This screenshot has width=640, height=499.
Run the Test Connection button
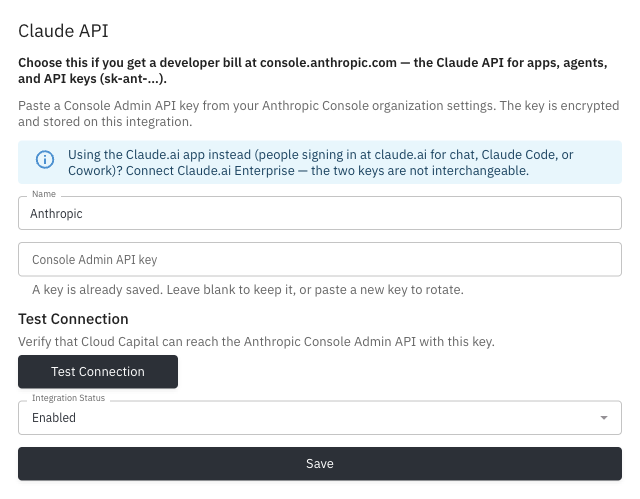click(98, 372)
